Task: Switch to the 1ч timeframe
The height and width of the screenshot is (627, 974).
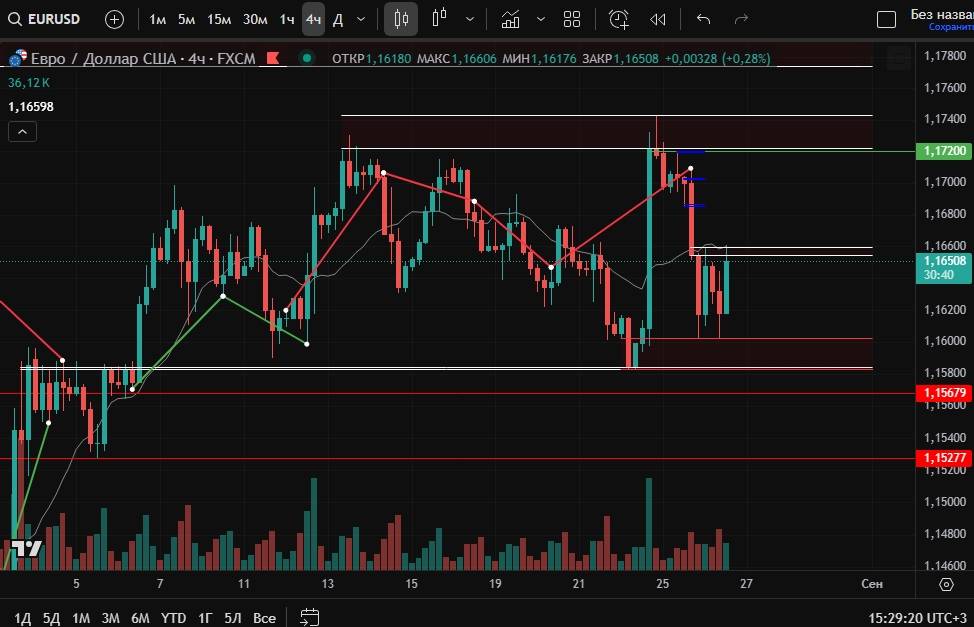Action: (287, 19)
